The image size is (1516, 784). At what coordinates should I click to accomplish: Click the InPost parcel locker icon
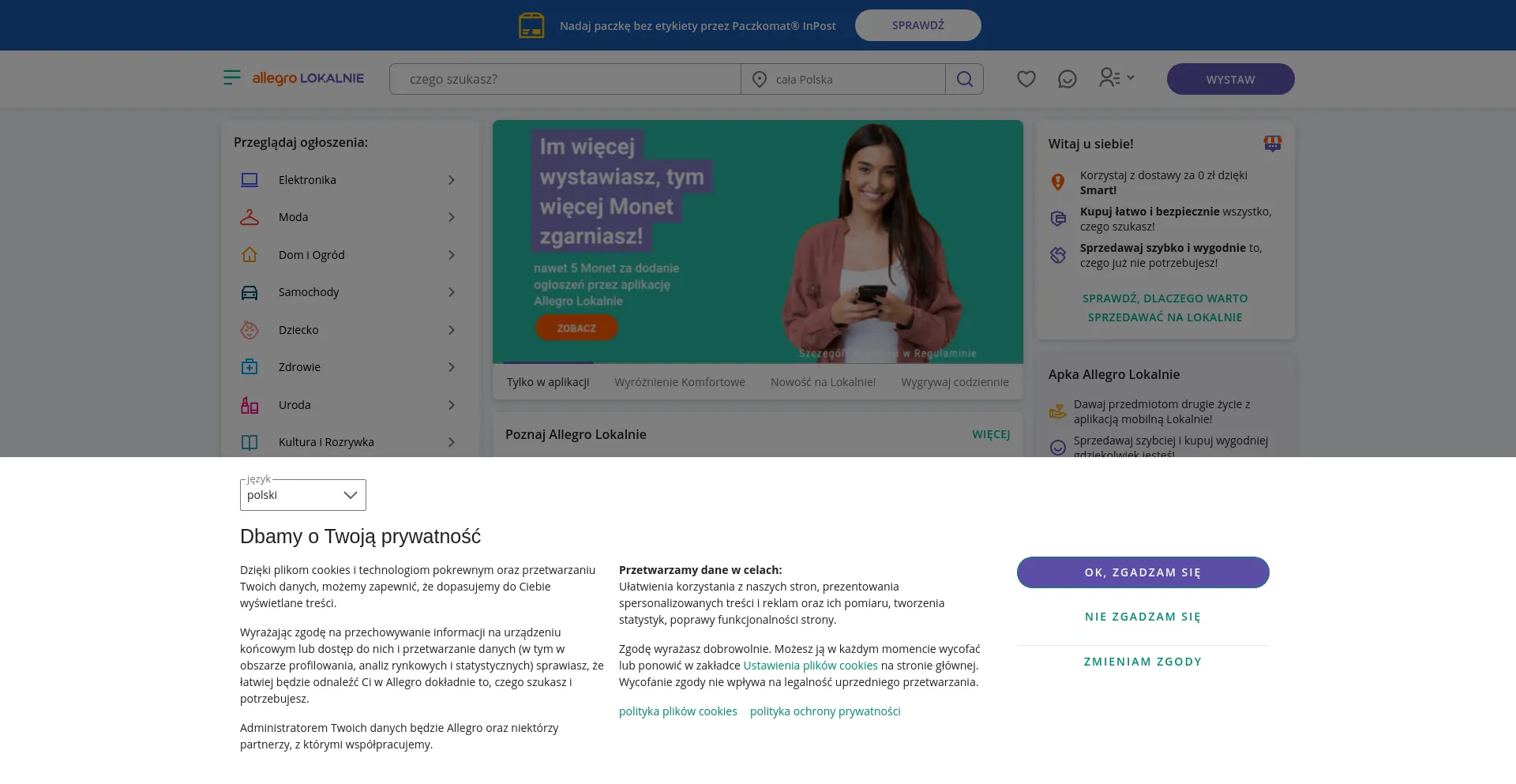click(531, 25)
